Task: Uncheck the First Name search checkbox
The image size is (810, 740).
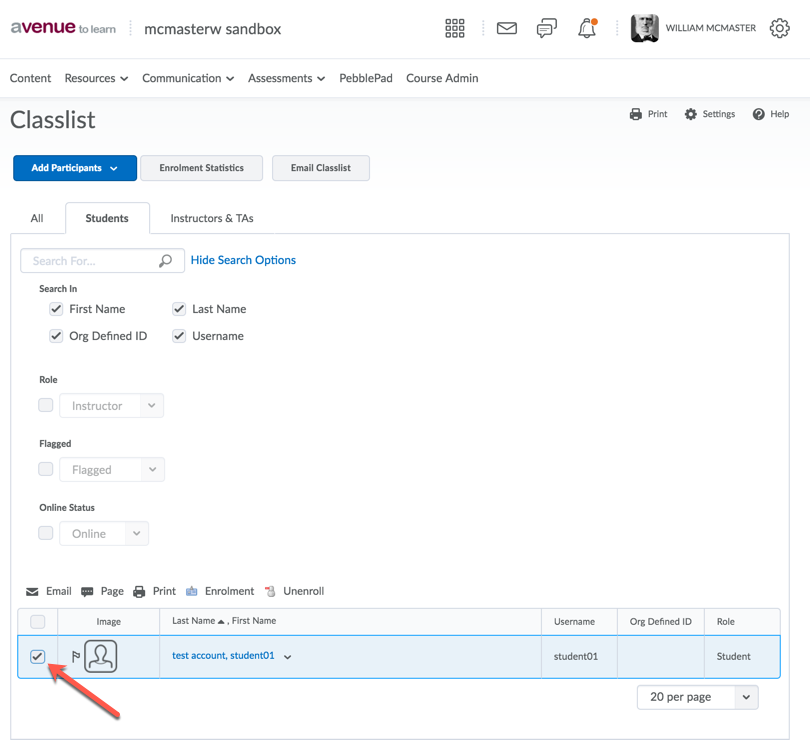Action: 56,309
